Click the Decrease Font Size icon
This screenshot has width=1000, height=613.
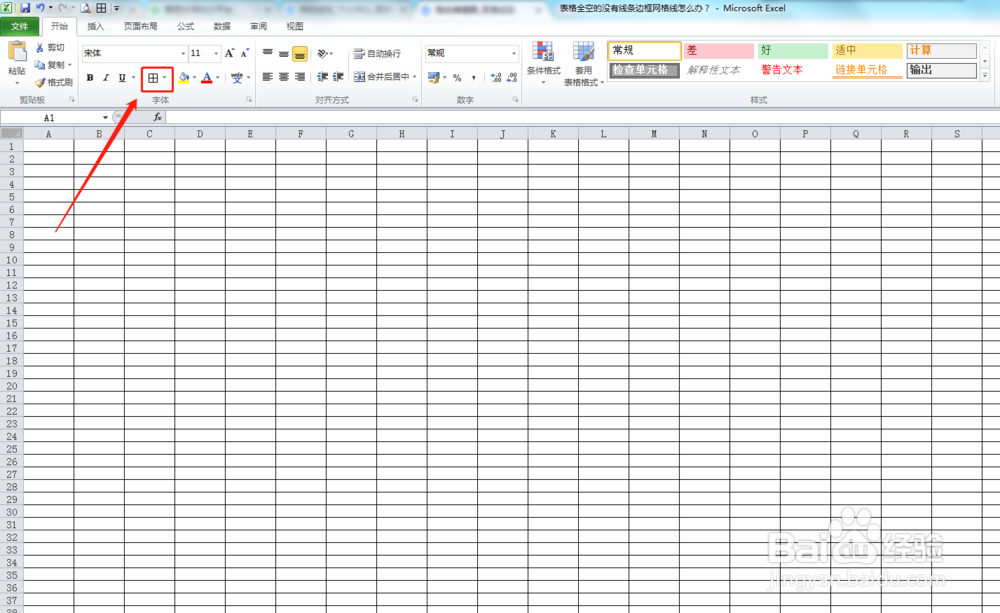244,53
